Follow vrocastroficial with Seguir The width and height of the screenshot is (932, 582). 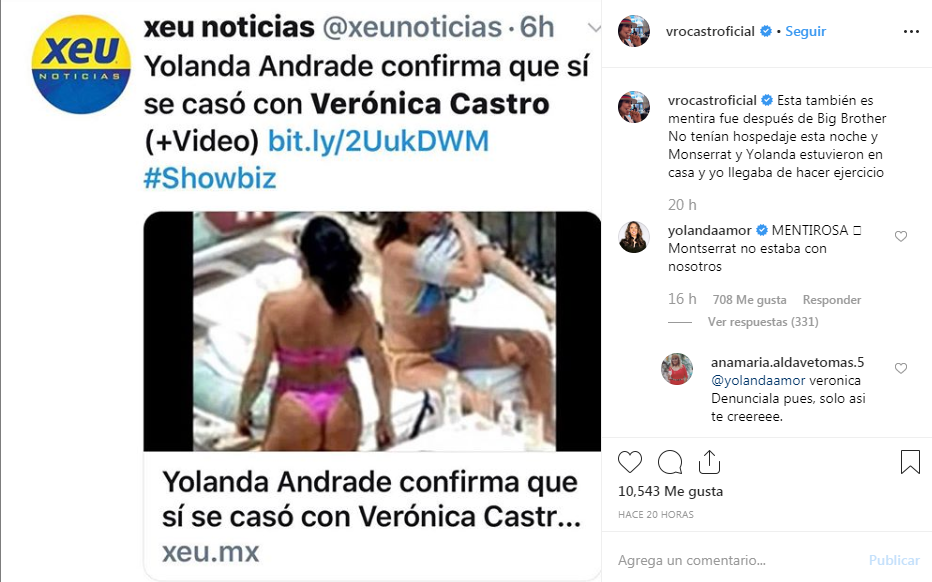pos(805,32)
